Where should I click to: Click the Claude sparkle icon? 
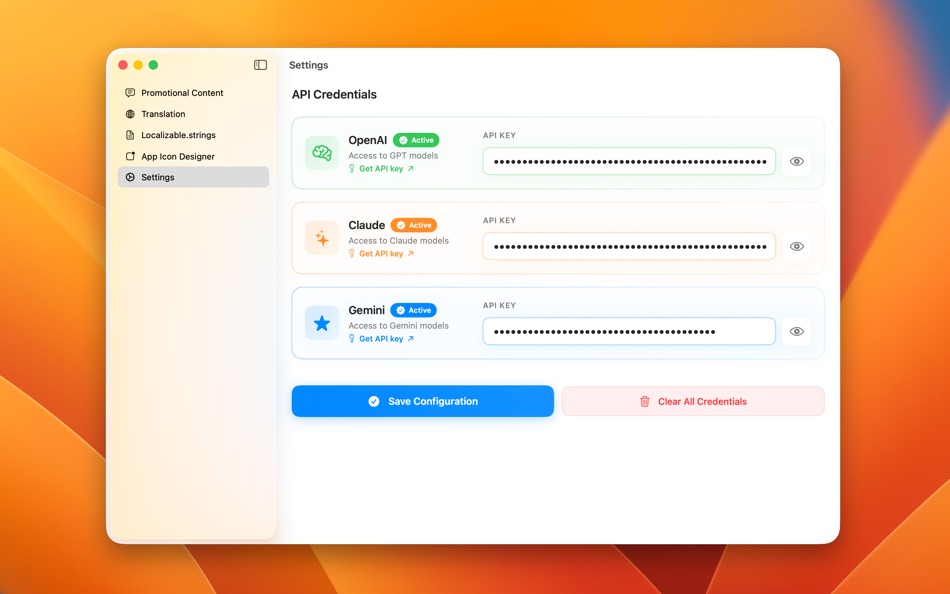tap(321, 239)
